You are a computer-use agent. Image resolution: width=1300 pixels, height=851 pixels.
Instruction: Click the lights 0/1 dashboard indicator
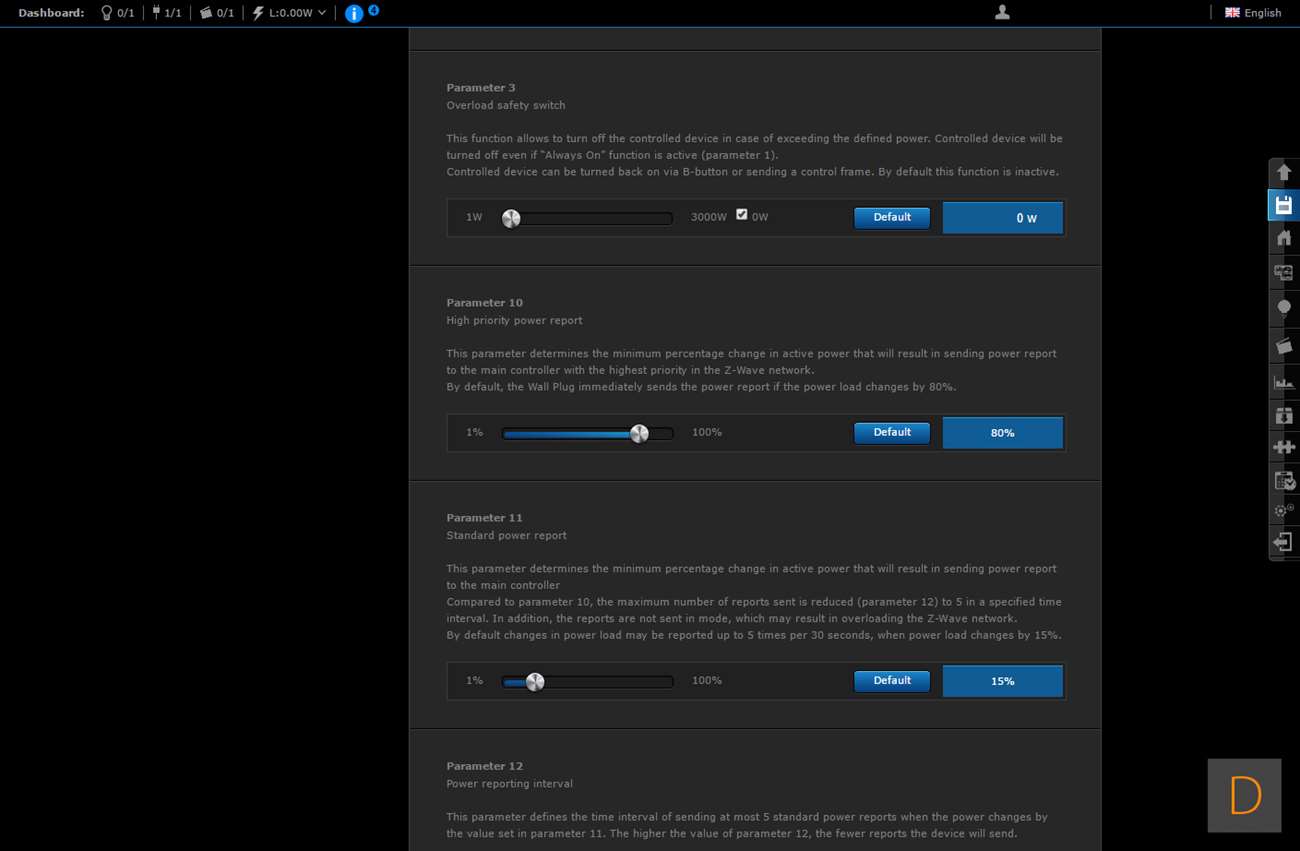point(117,13)
